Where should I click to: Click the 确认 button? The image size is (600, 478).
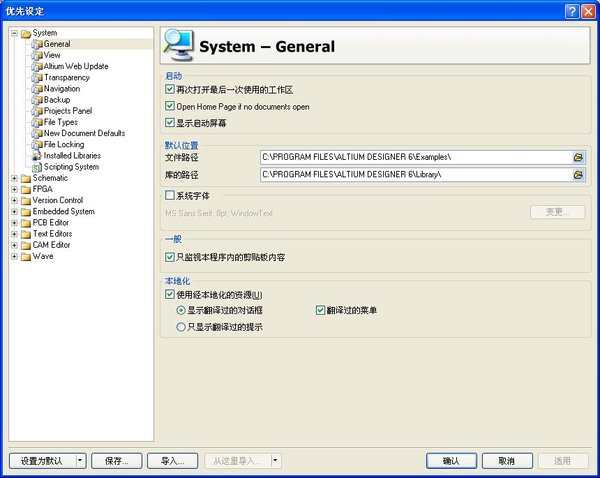[450, 461]
